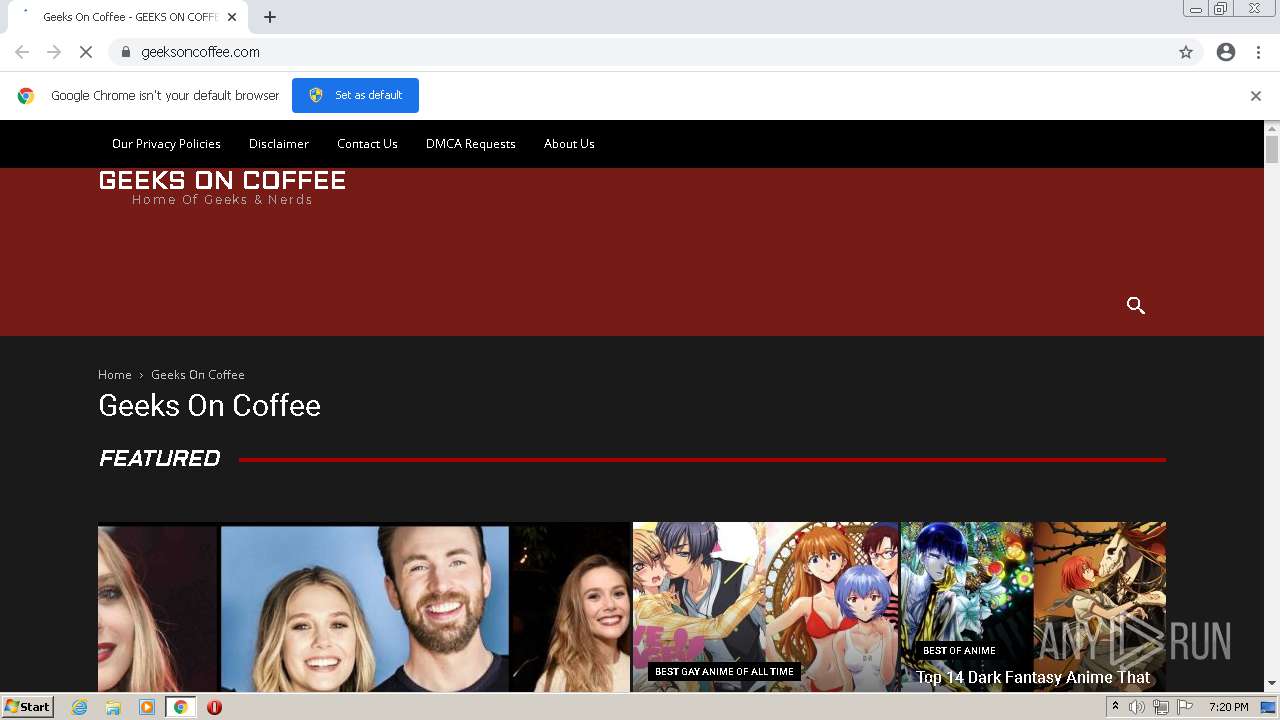Open the website search magnifier icon
The width and height of the screenshot is (1280, 720).
[1136, 306]
